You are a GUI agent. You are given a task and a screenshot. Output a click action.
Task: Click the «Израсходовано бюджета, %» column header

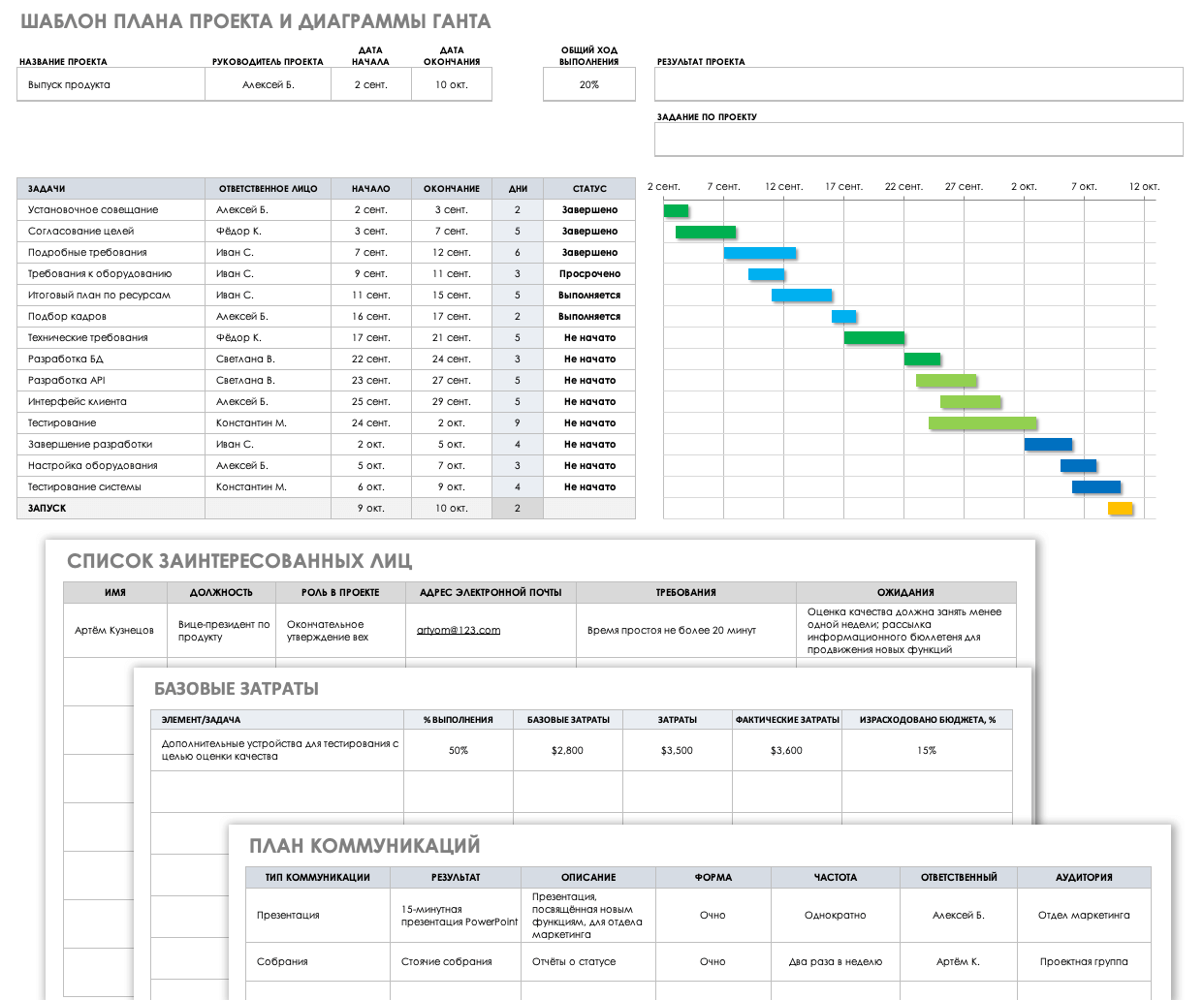[x=927, y=720]
